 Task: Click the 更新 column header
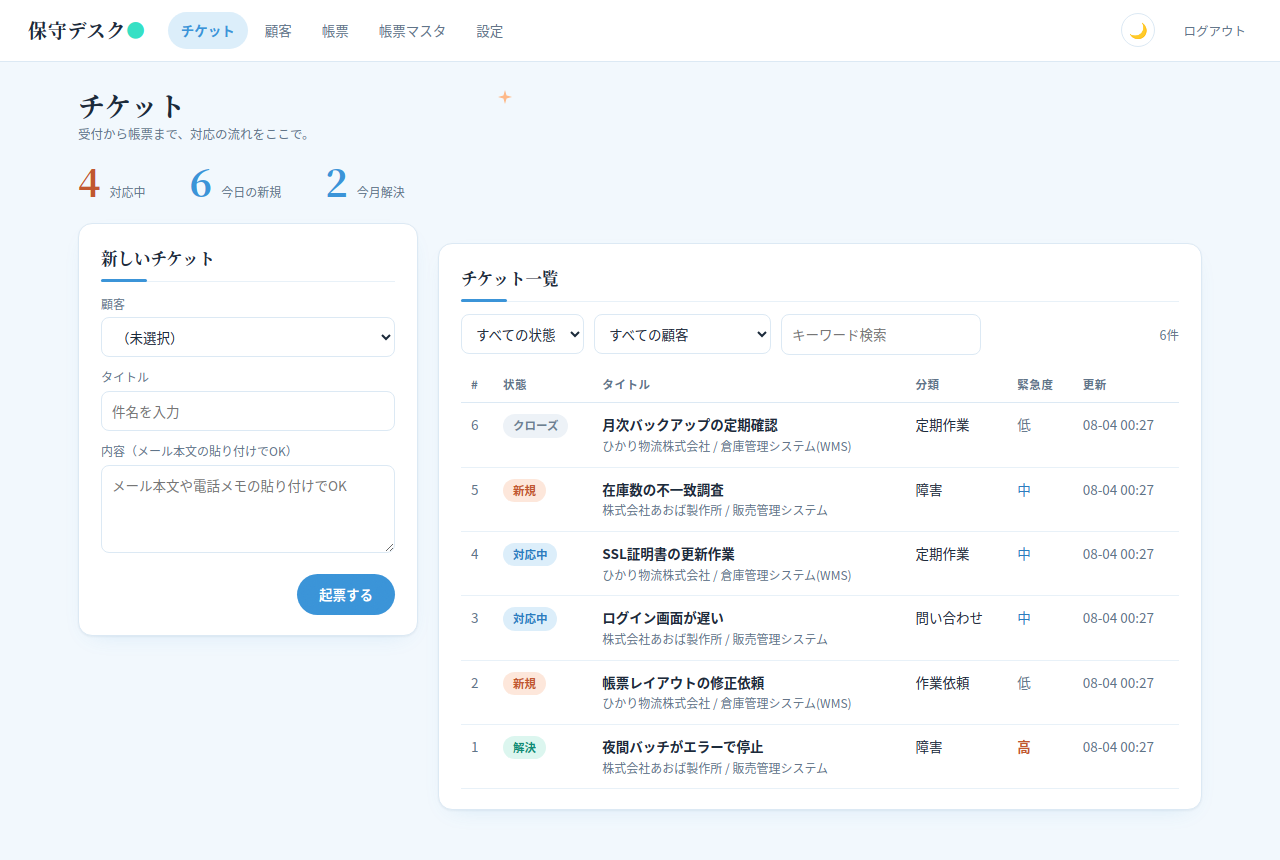tap(1094, 385)
